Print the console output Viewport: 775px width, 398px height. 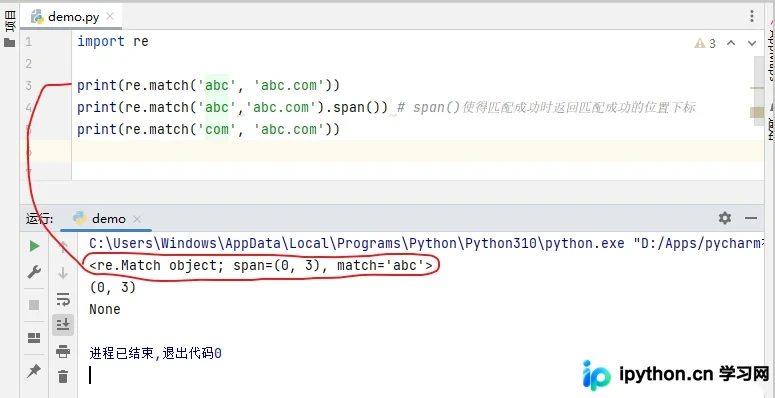(63, 352)
